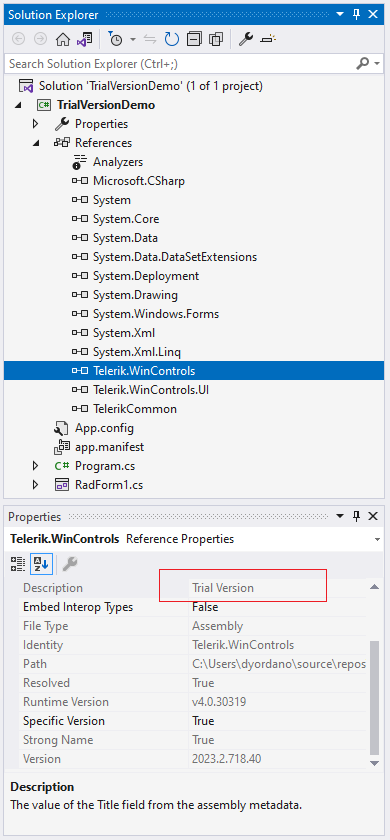390x840 pixels.
Task: Select the Program.cs file
Action: (x=104, y=466)
